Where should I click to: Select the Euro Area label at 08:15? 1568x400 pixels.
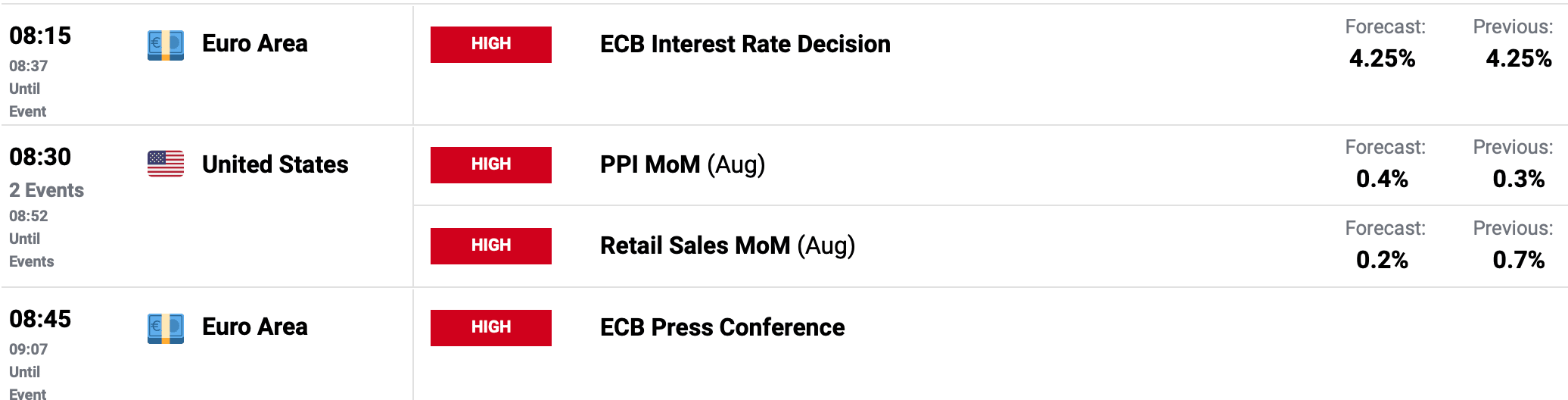(x=255, y=43)
